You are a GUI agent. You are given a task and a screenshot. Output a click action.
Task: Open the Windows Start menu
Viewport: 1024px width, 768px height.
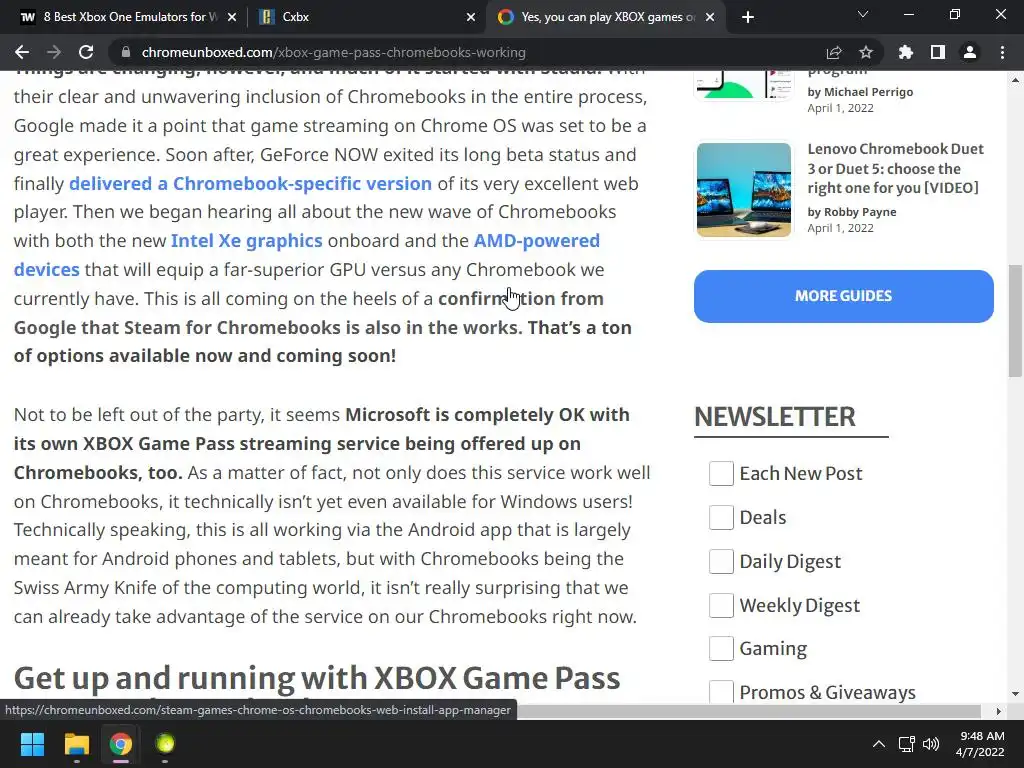click(x=32, y=744)
